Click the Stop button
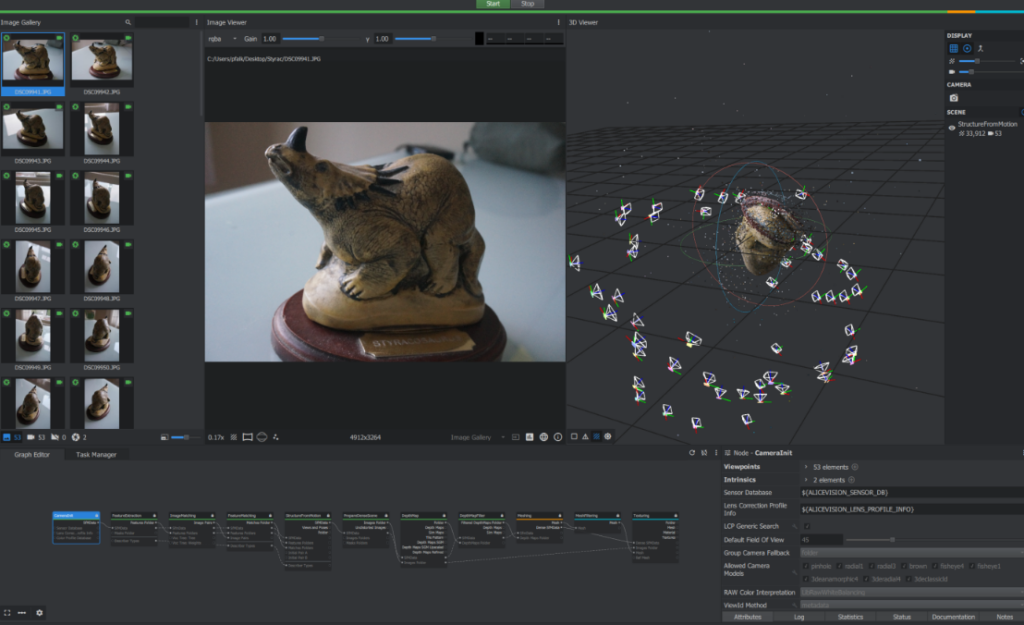1024x625 pixels. click(x=527, y=4)
